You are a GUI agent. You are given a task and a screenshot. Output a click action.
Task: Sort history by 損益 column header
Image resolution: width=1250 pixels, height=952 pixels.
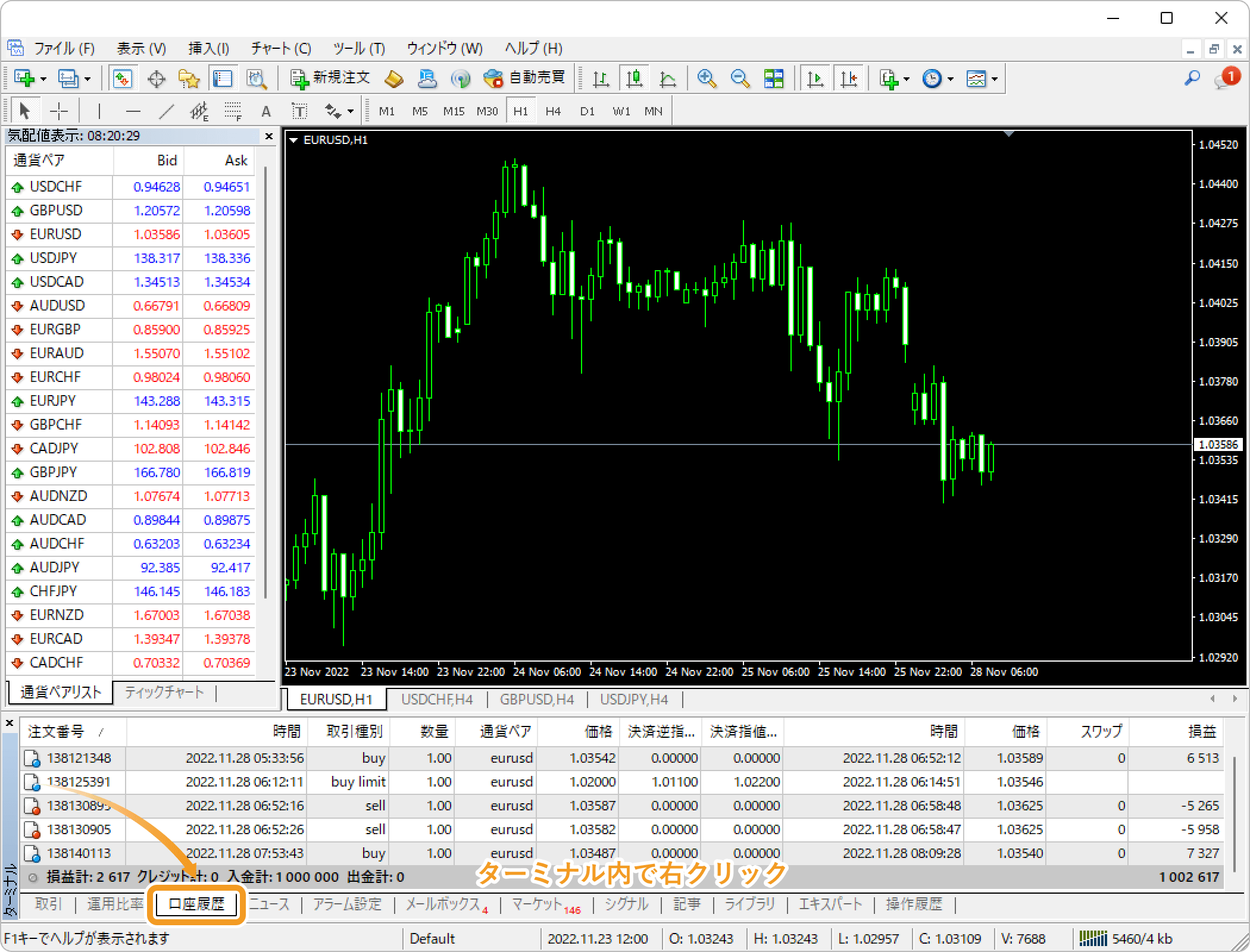(x=1176, y=732)
